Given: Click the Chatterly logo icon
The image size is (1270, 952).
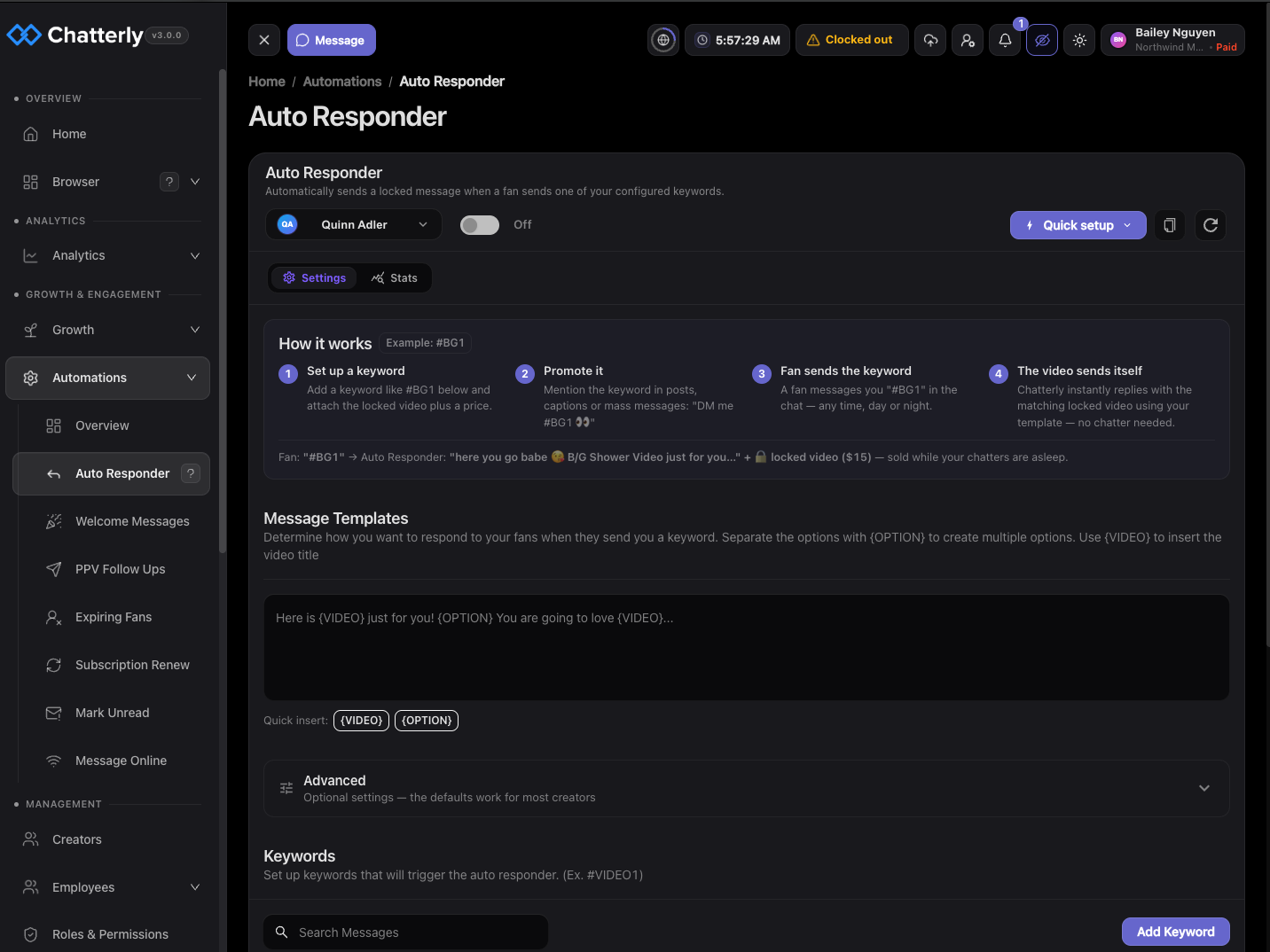Looking at the screenshot, I should coord(24,35).
